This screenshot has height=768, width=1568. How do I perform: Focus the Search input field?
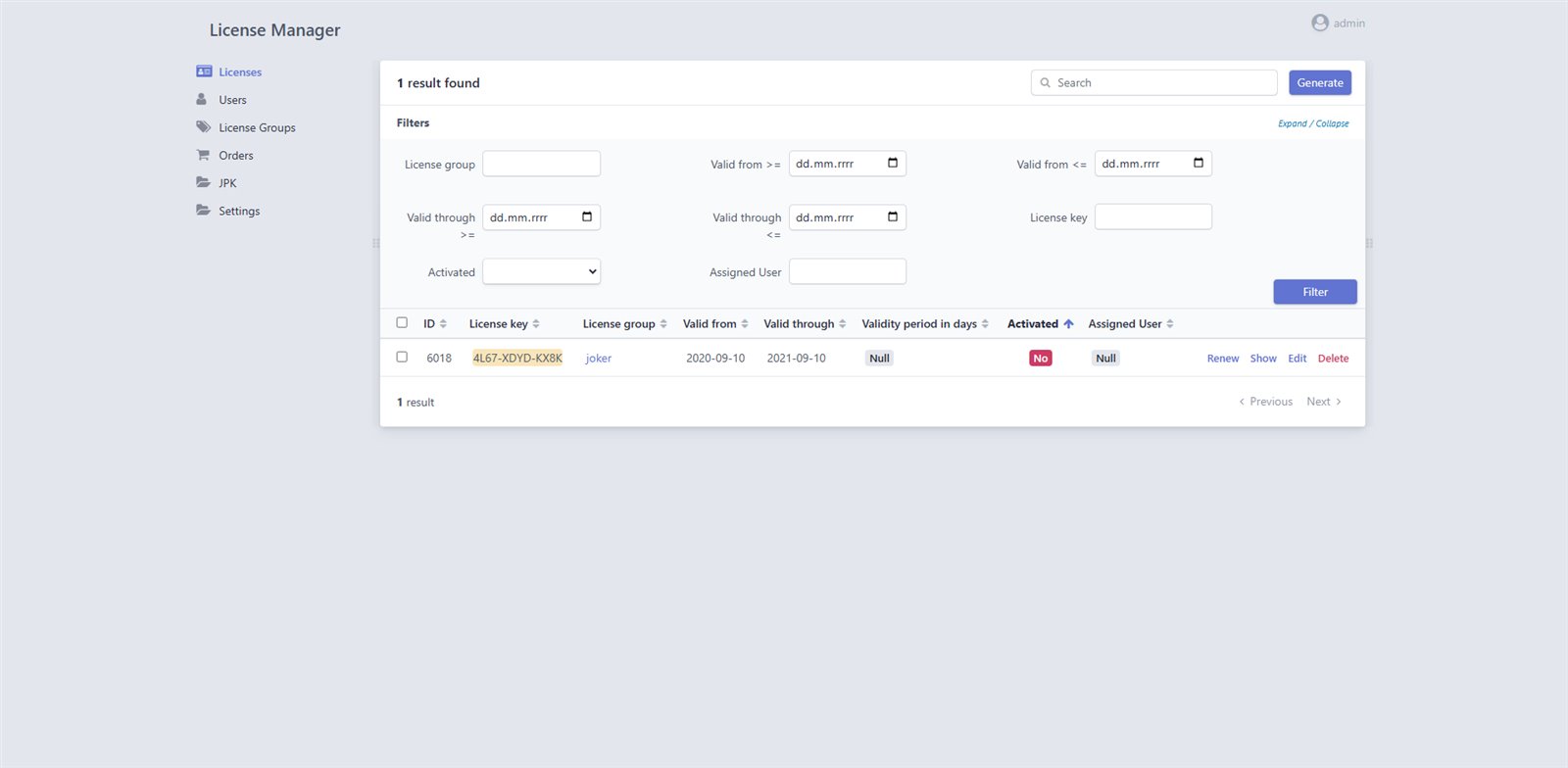pos(1161,83)
